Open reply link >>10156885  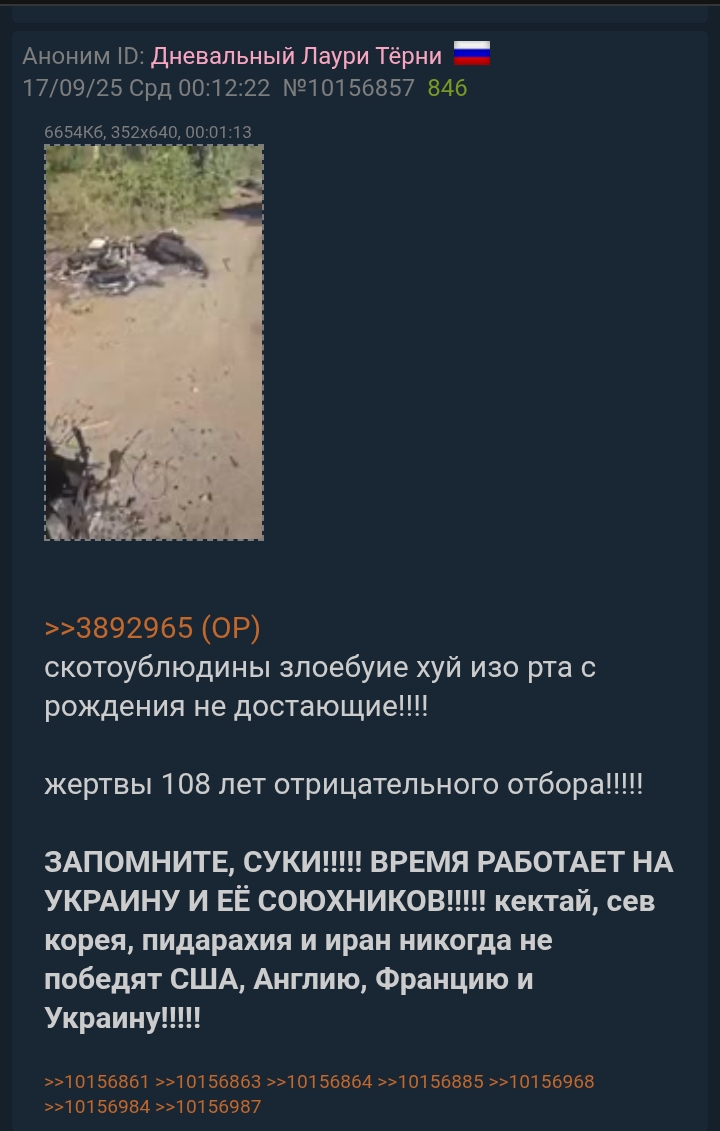(431, 1081)
